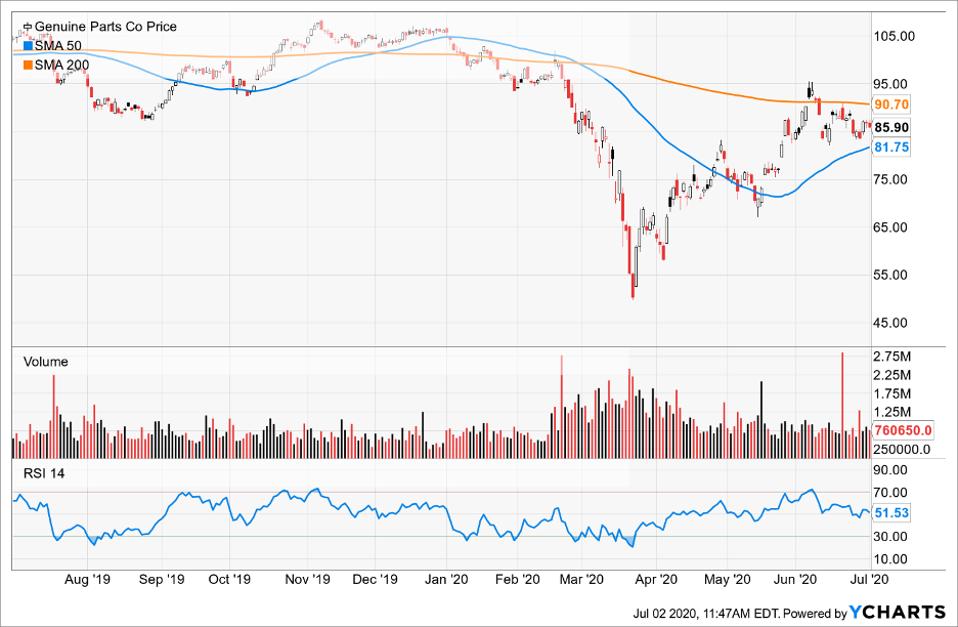The image size is (958, 627).
Task: Click the 105.00 price axis label
Action: 894,37
